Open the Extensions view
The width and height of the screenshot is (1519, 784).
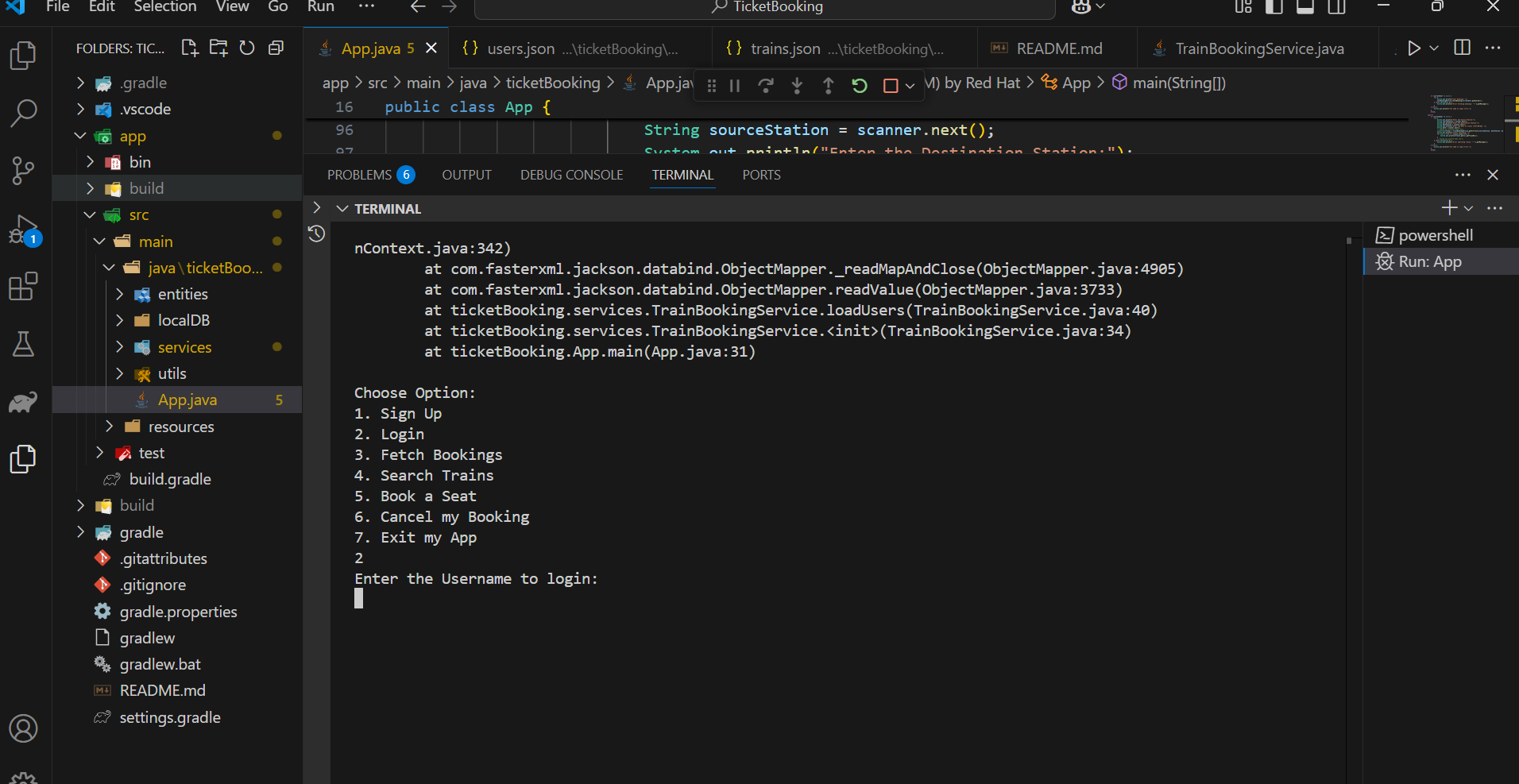[x=23, y=287]
